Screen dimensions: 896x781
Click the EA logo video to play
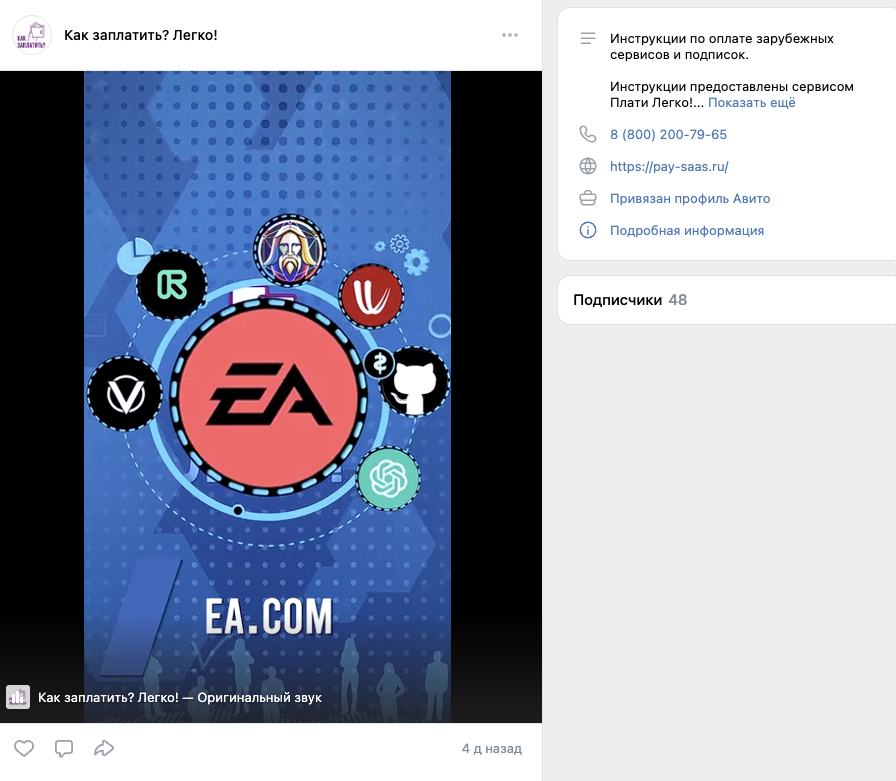[267, 396]
